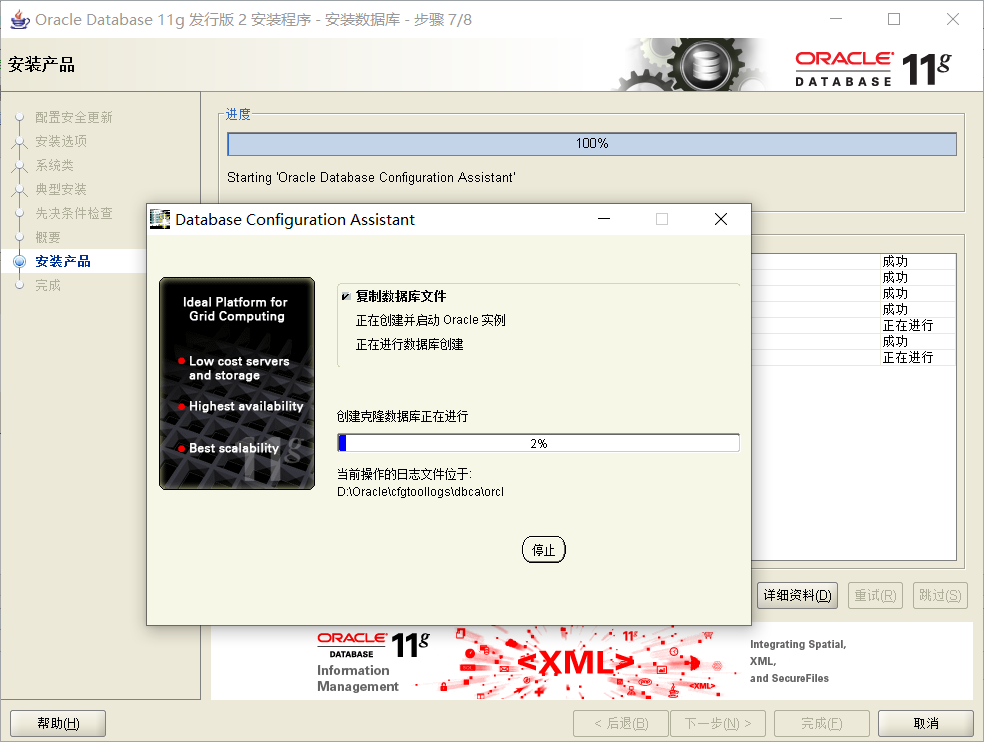This screenshot has height=742, width=984.
Task: Select 安装选项 step in sidebar
Action: tap(61, 141)
